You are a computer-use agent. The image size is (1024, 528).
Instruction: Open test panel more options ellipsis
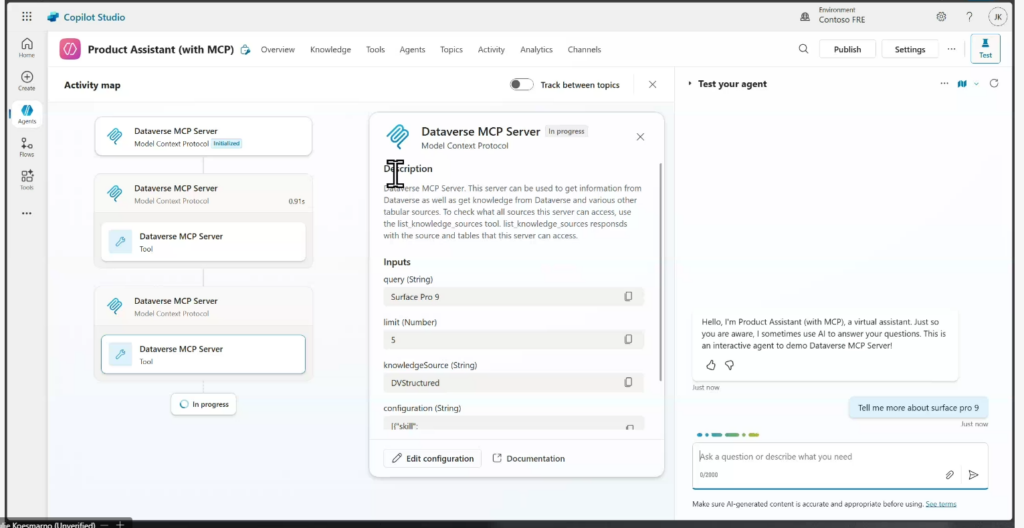coord(944,84)
